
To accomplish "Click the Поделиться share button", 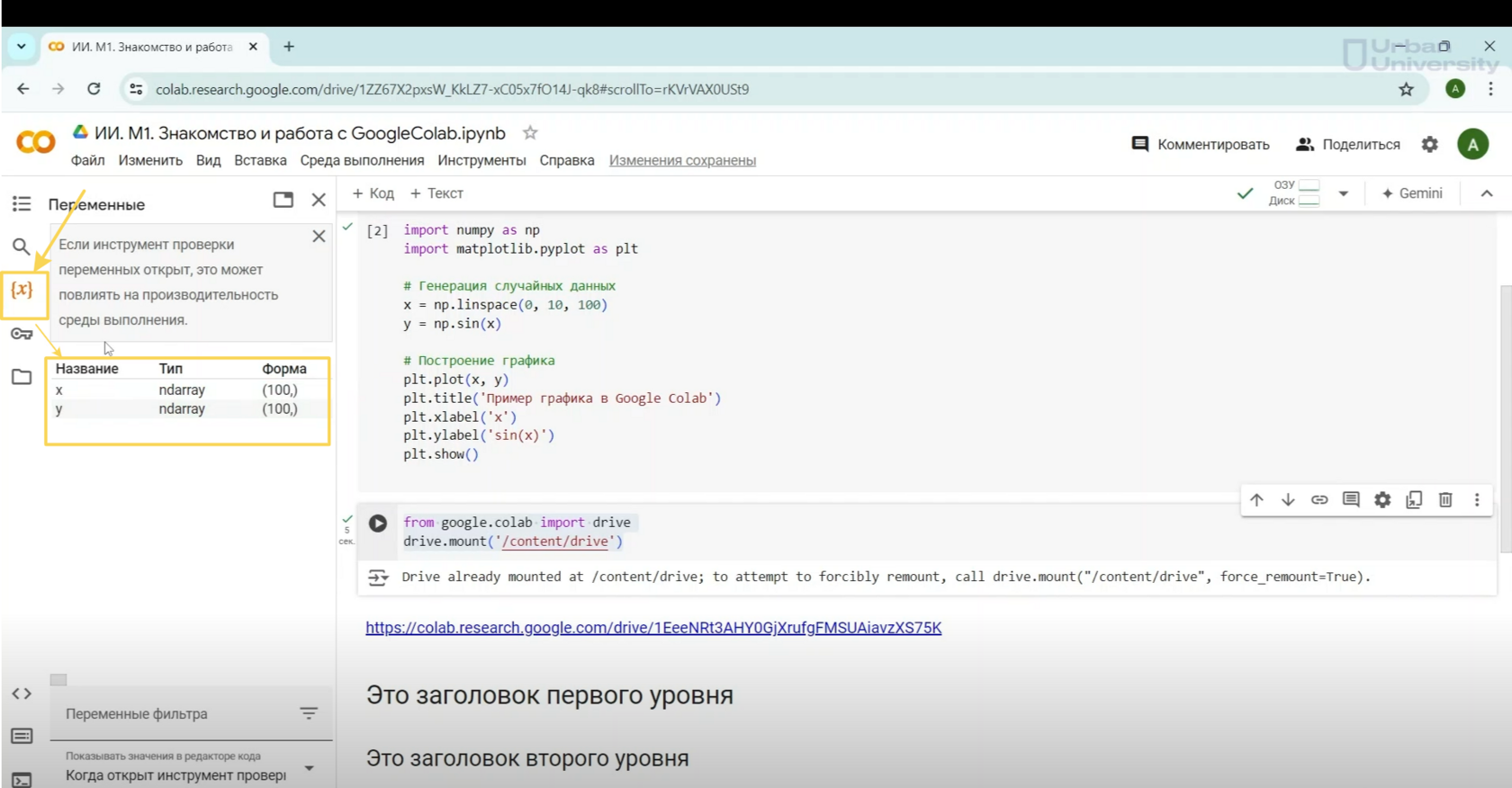I will [x=1348, y=145].
